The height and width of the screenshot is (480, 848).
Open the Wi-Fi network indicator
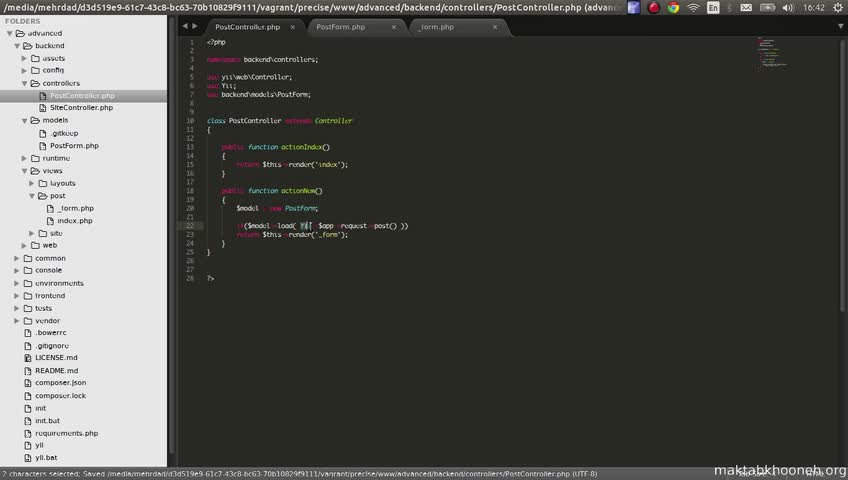tap(693, 8)
